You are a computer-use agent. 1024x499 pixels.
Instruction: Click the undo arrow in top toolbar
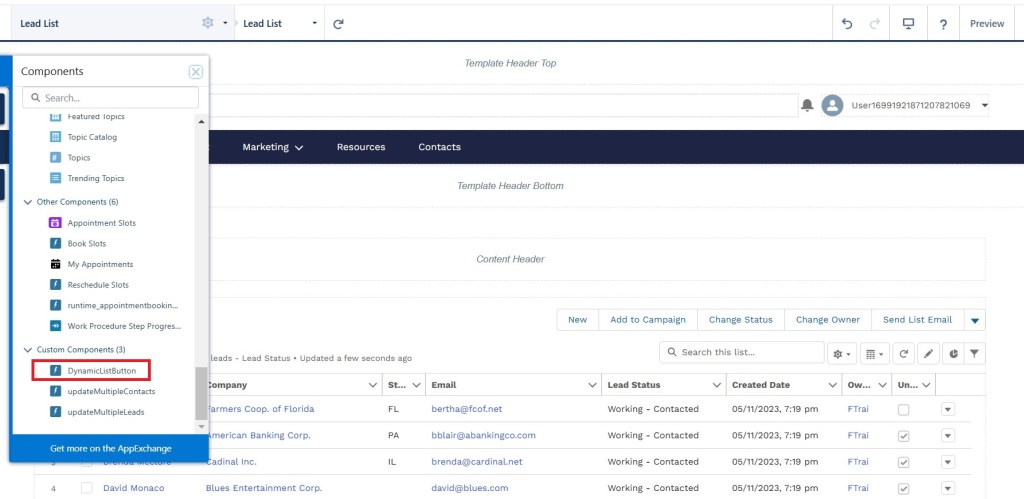click(x=848, y=23)
